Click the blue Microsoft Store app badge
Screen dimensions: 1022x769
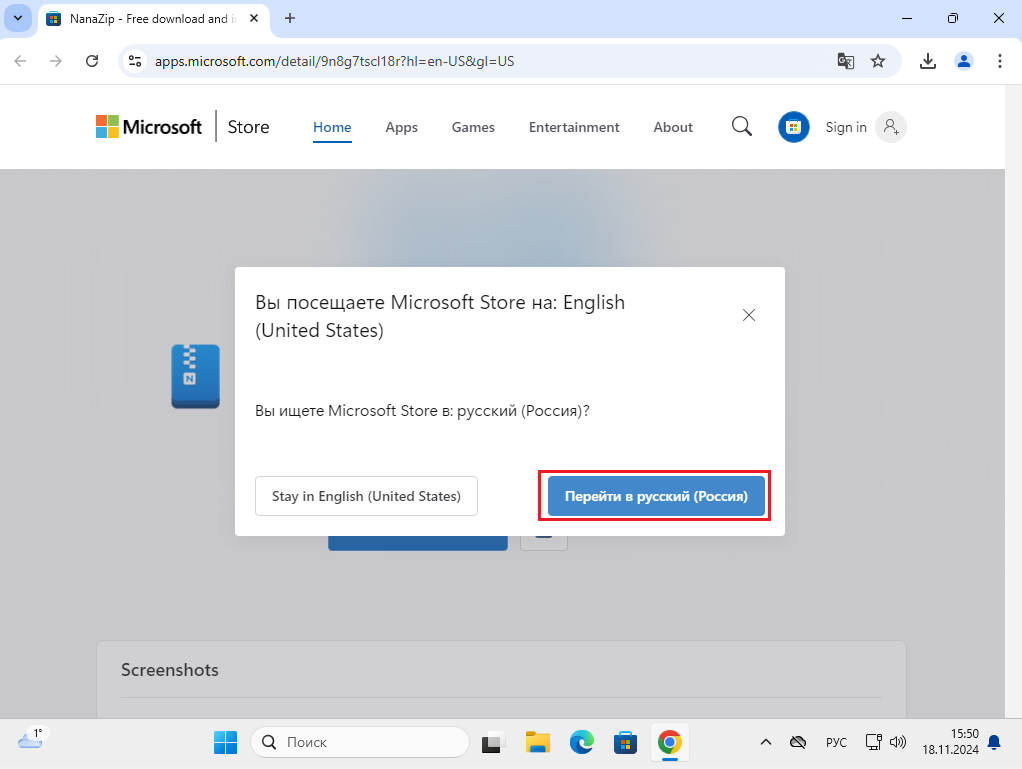coord(794,127)
